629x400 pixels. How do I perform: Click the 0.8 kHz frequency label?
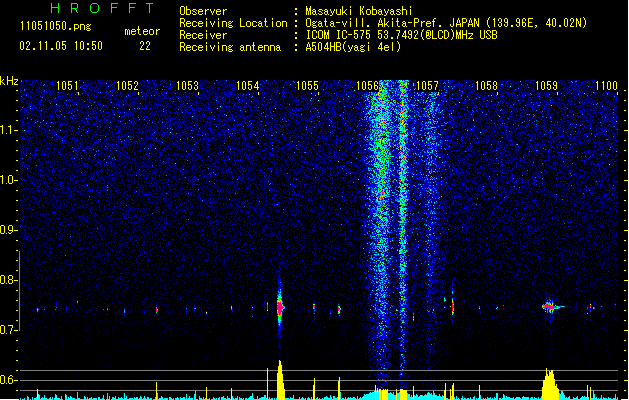pos(9,280)
